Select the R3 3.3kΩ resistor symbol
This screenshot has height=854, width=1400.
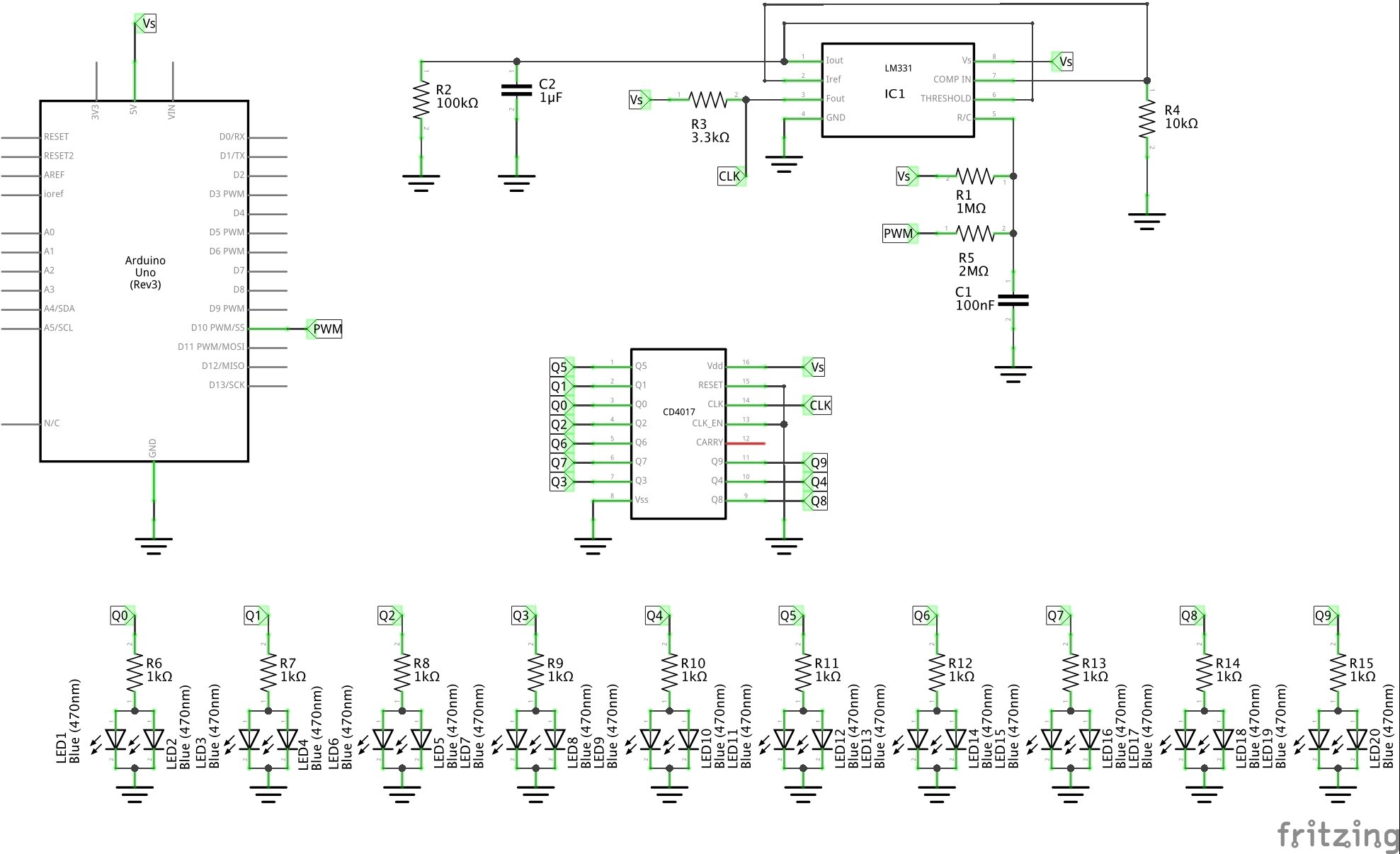pos(707,100)
